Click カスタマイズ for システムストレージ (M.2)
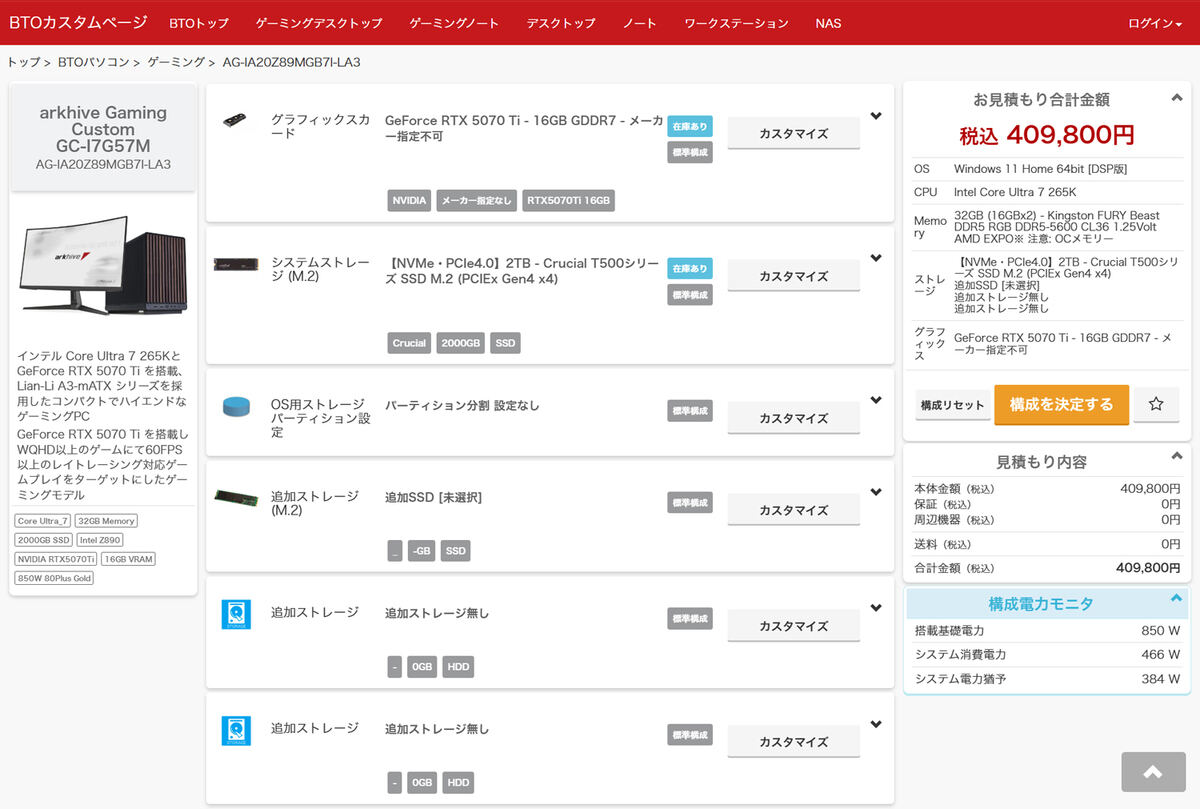1200x809 pixels. point(793,276)
